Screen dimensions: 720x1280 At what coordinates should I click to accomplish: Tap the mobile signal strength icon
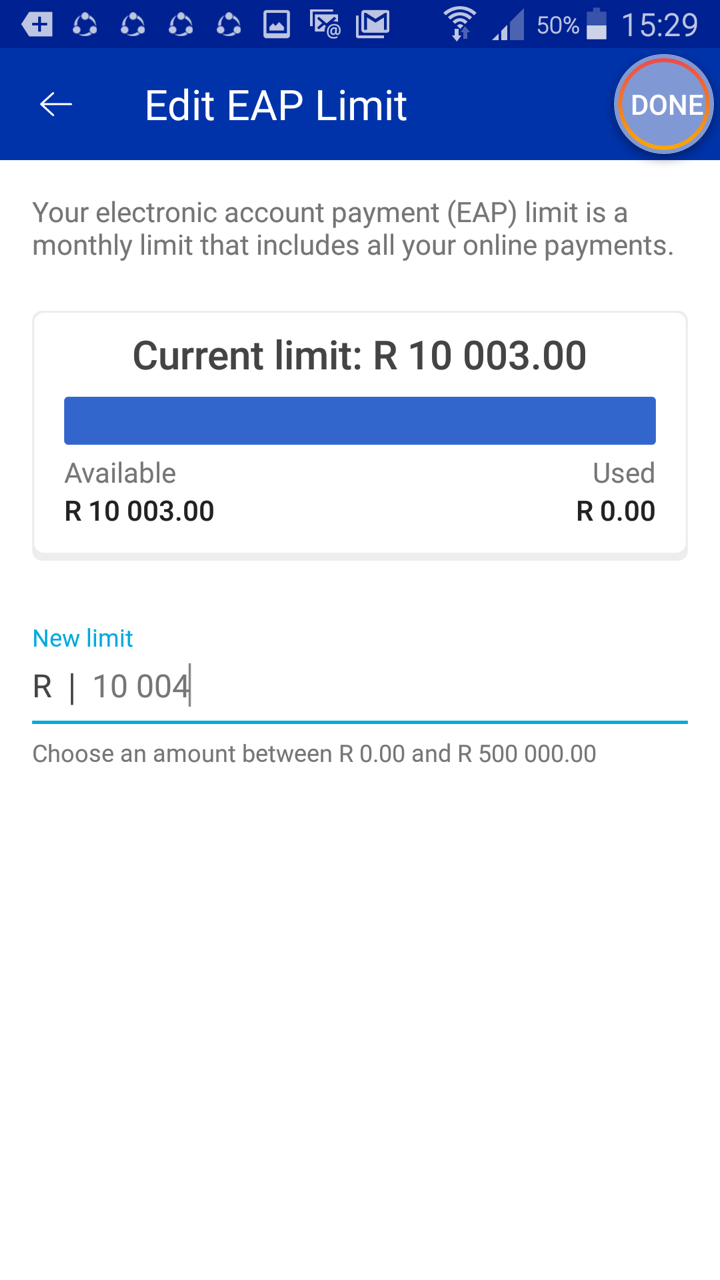click(509, 24)
